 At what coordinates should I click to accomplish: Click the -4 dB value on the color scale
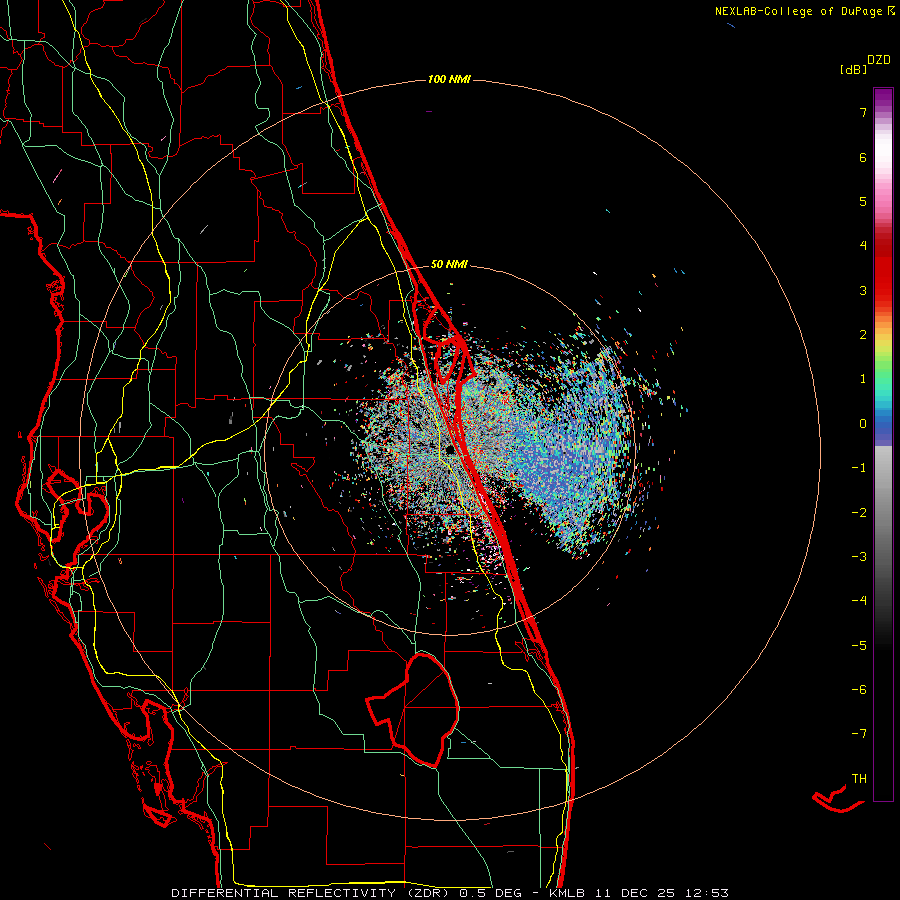pyautogui.click(x=859, y=601)
